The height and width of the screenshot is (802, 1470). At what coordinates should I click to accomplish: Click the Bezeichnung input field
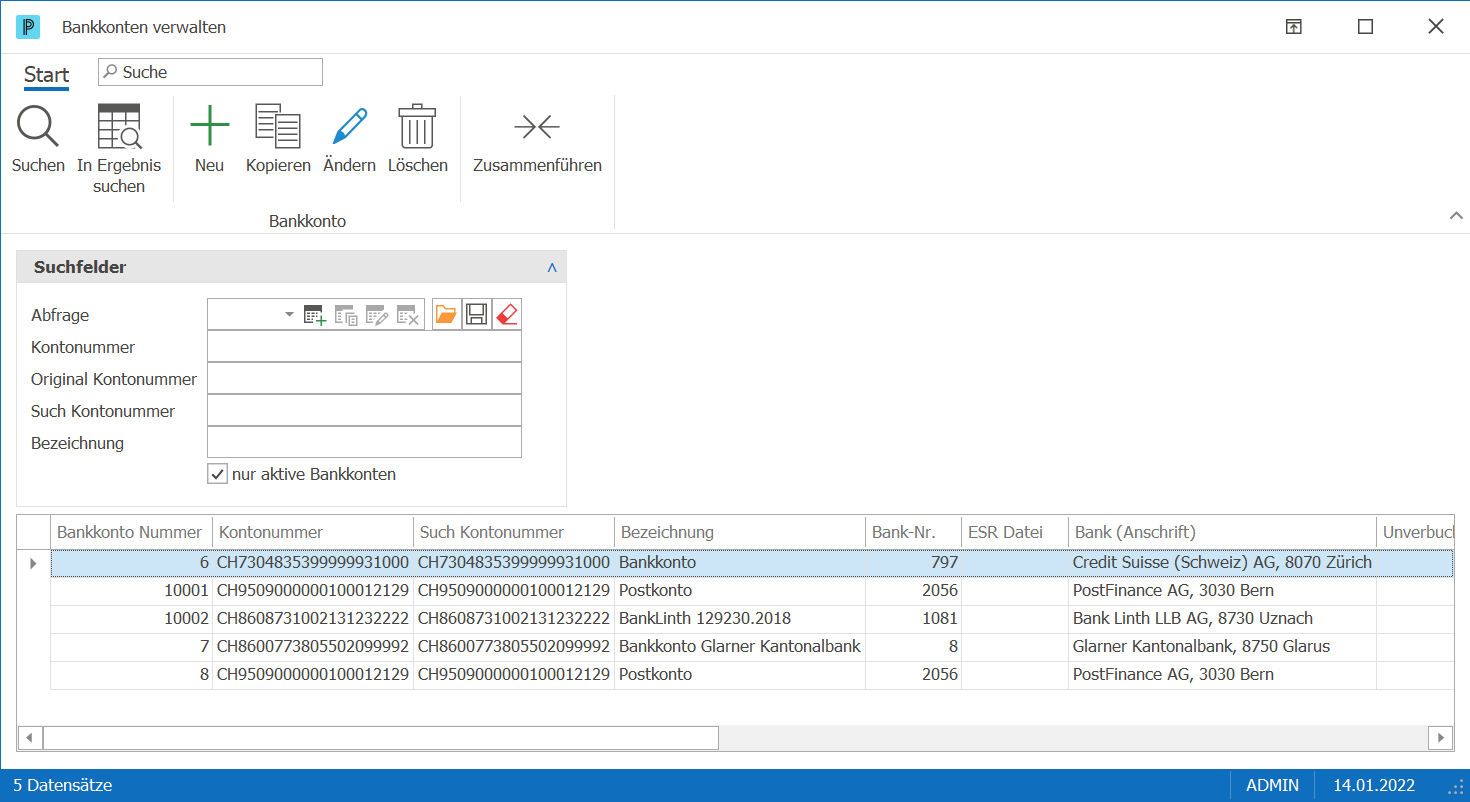[364, 443]
